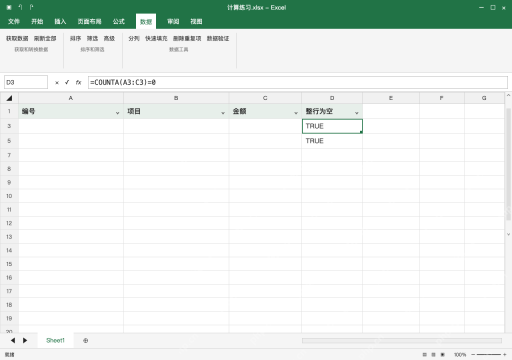Click the 100% zoom level
This screenshot has height=360, width=512.
[460, 355]
